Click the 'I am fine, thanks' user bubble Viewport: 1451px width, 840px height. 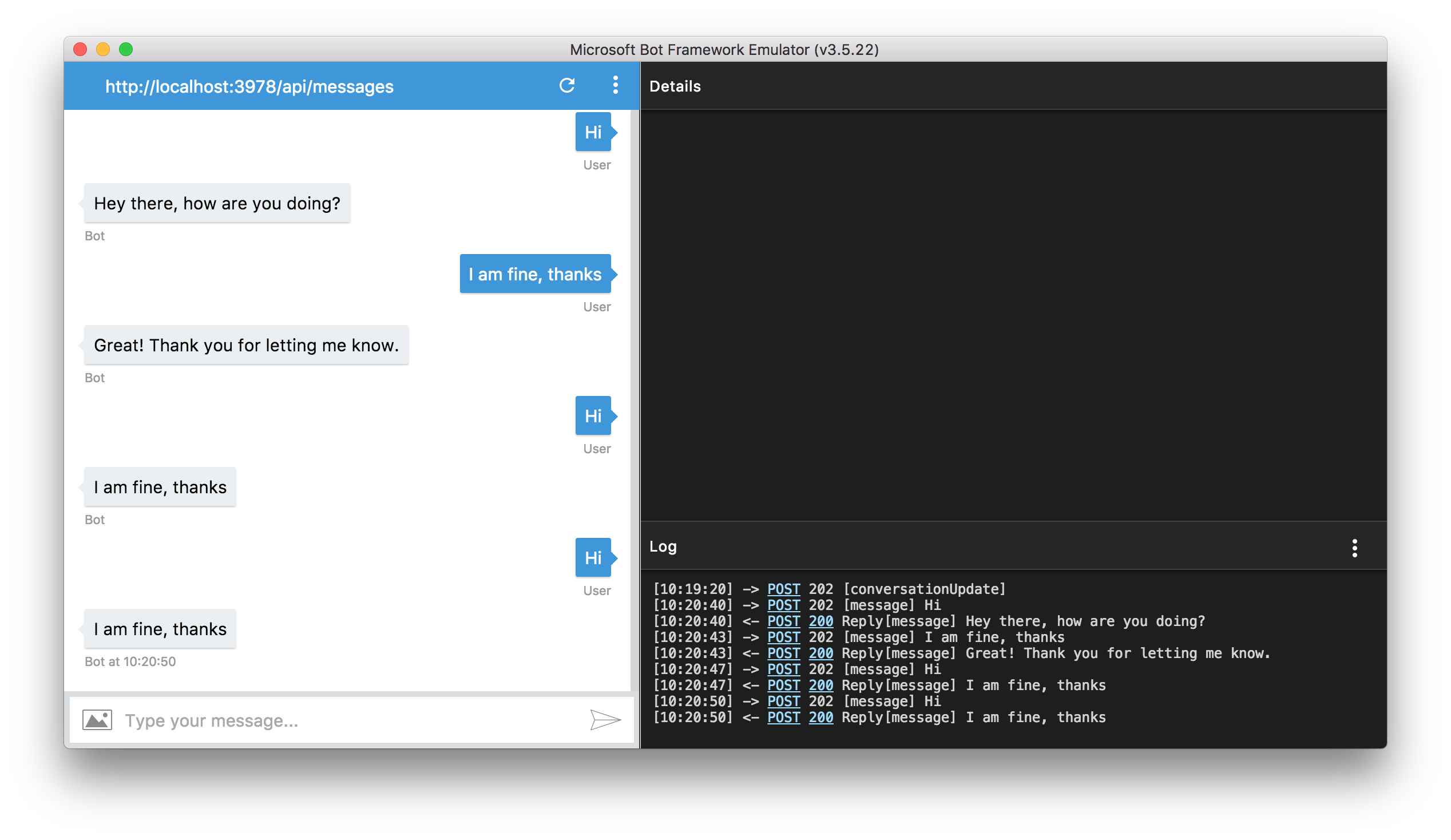click(x=534, y=274)
